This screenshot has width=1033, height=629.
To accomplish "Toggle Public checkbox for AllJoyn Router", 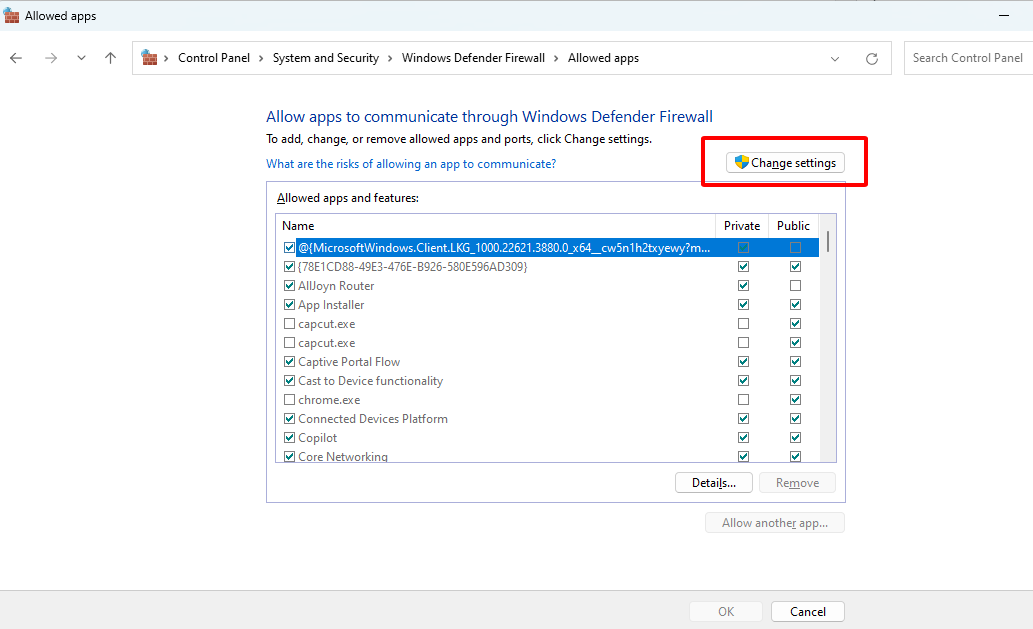I will click(x=795, y=286).
